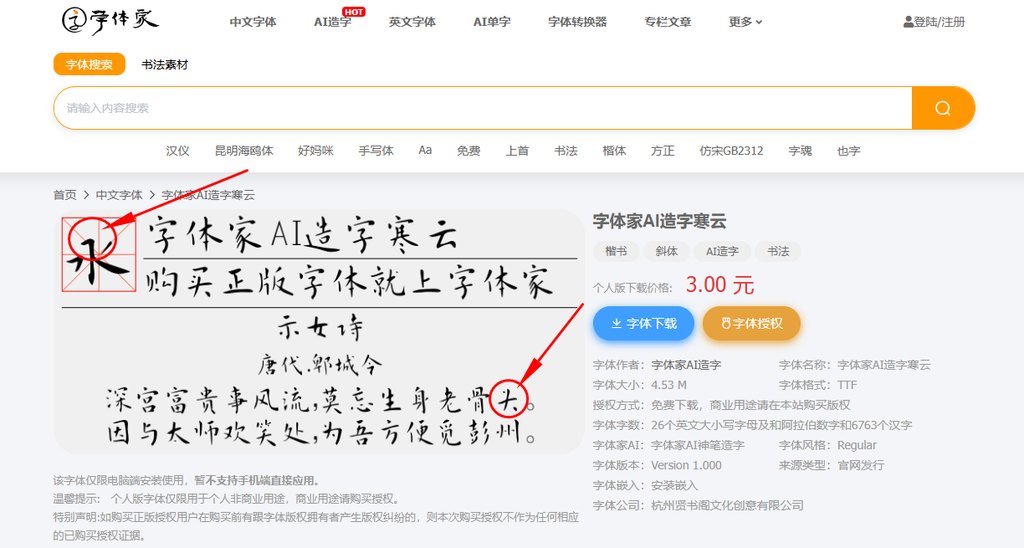Click the 也字 keyword link
This screenshot has height=548, width=1024.
848,151
